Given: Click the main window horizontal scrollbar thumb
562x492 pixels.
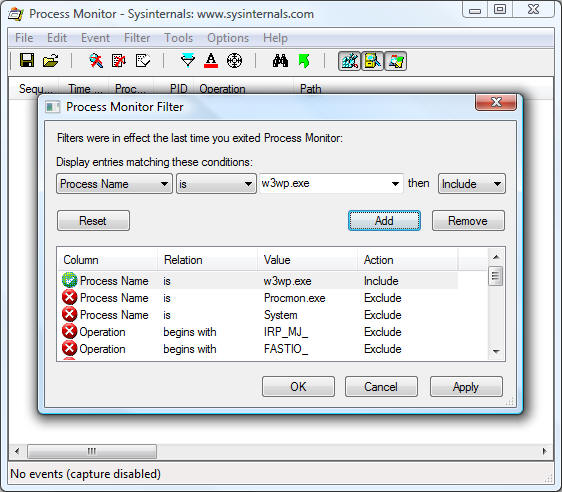Looking at the screenshot, I should tap(92, 451).
